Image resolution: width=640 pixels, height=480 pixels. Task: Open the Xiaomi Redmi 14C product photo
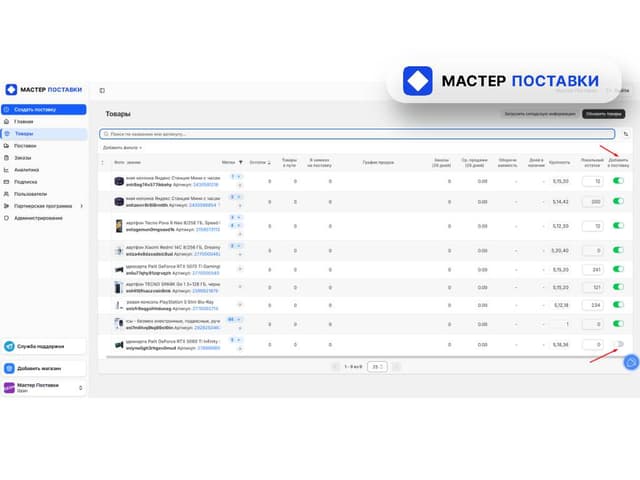pos(119,250)
